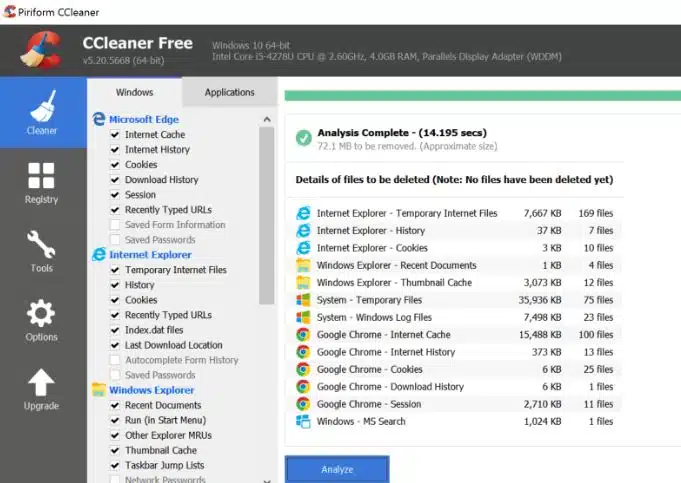Click the Thumbnail Cache option label
Image resolution: width=681 pixels, height=483 pixels.
tap(161, 450)
